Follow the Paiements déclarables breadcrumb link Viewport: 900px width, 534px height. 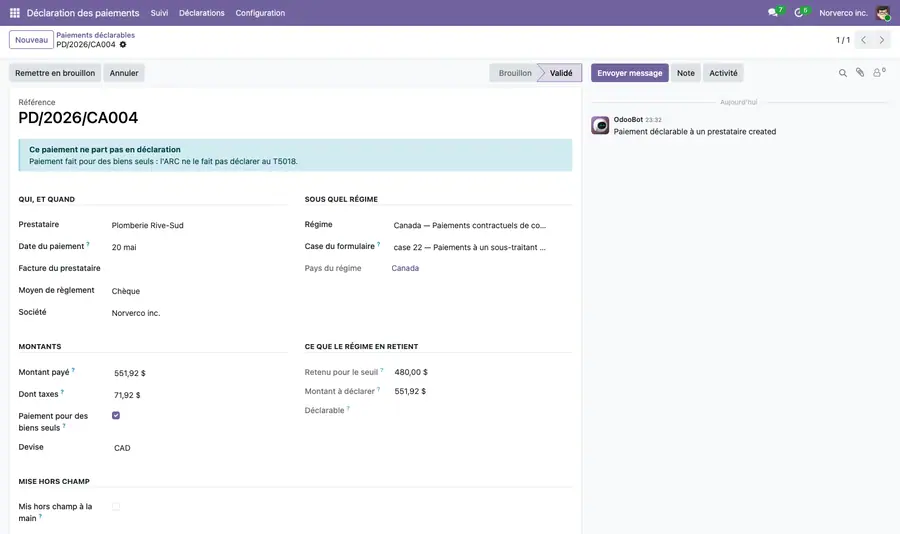click(x=95, y=35)
